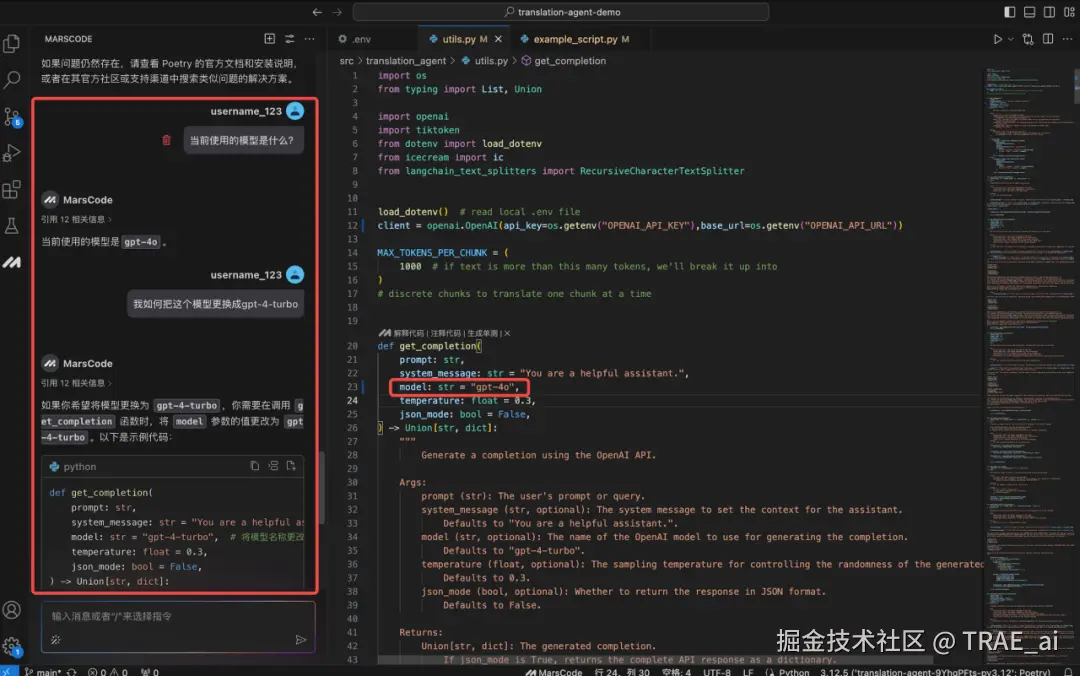This screenshot has width=1080, height=676.
Task: Open the Explorer view in activity bar
Action: coord(12,43)
